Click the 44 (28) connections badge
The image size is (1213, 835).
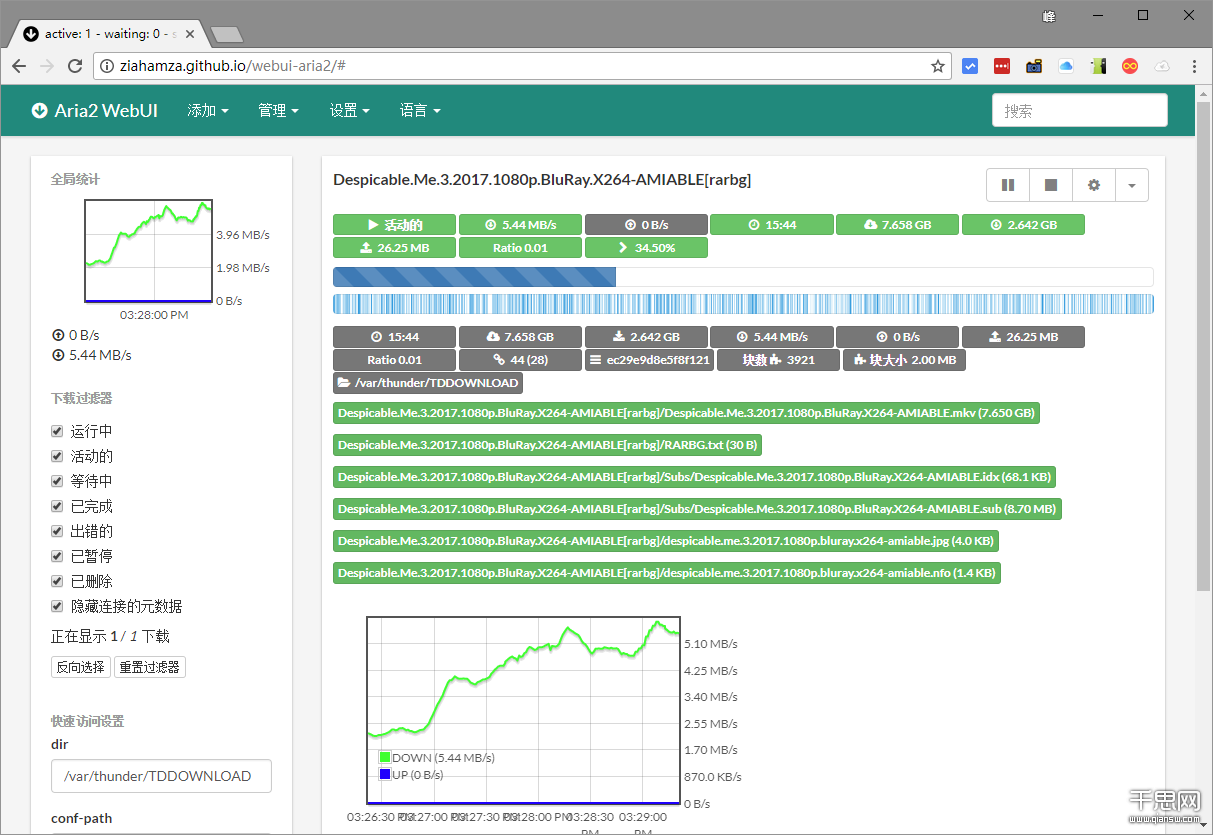click(x=520, y=360)
